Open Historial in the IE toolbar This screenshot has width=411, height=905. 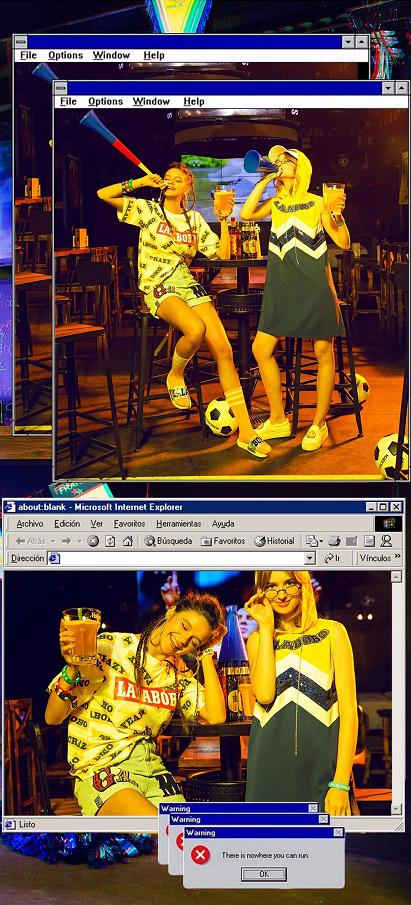[275, 541]
